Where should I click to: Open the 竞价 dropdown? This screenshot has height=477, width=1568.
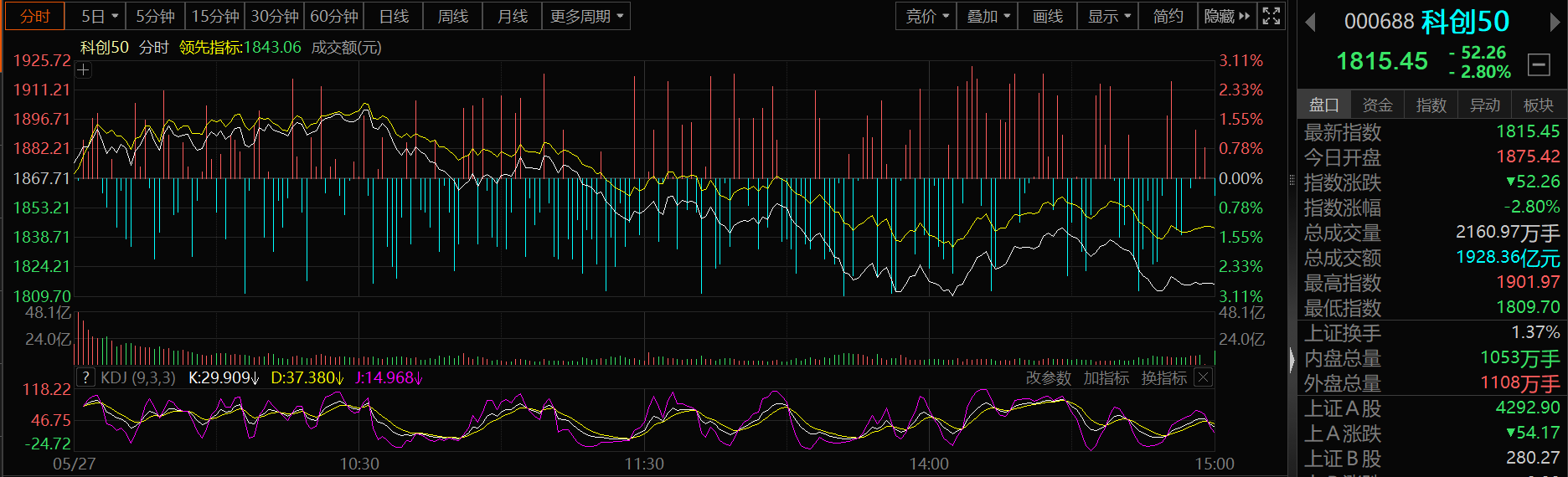point(927,16)
